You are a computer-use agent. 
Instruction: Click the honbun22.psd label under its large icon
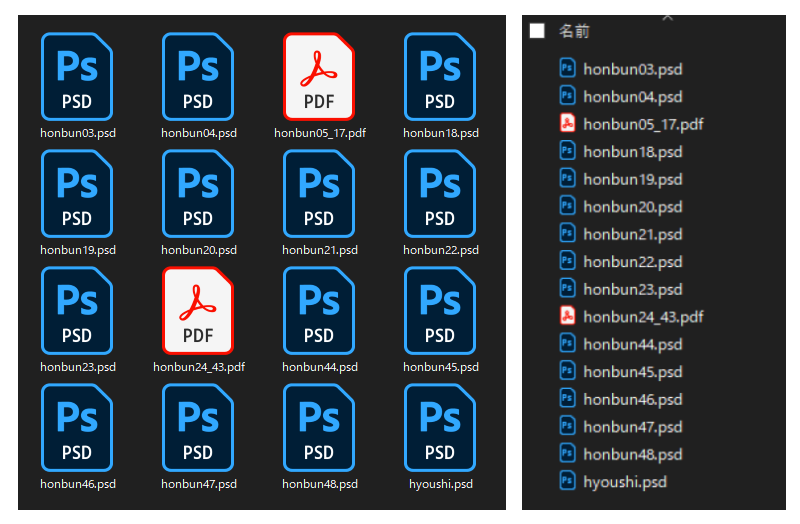point(440,250)
